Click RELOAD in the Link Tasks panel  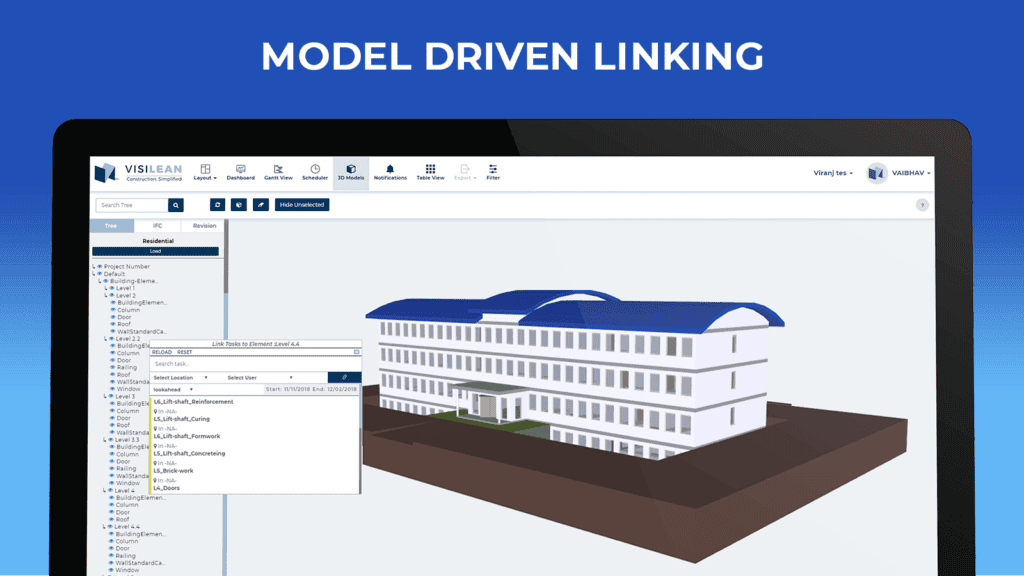[x=161, y=351]
